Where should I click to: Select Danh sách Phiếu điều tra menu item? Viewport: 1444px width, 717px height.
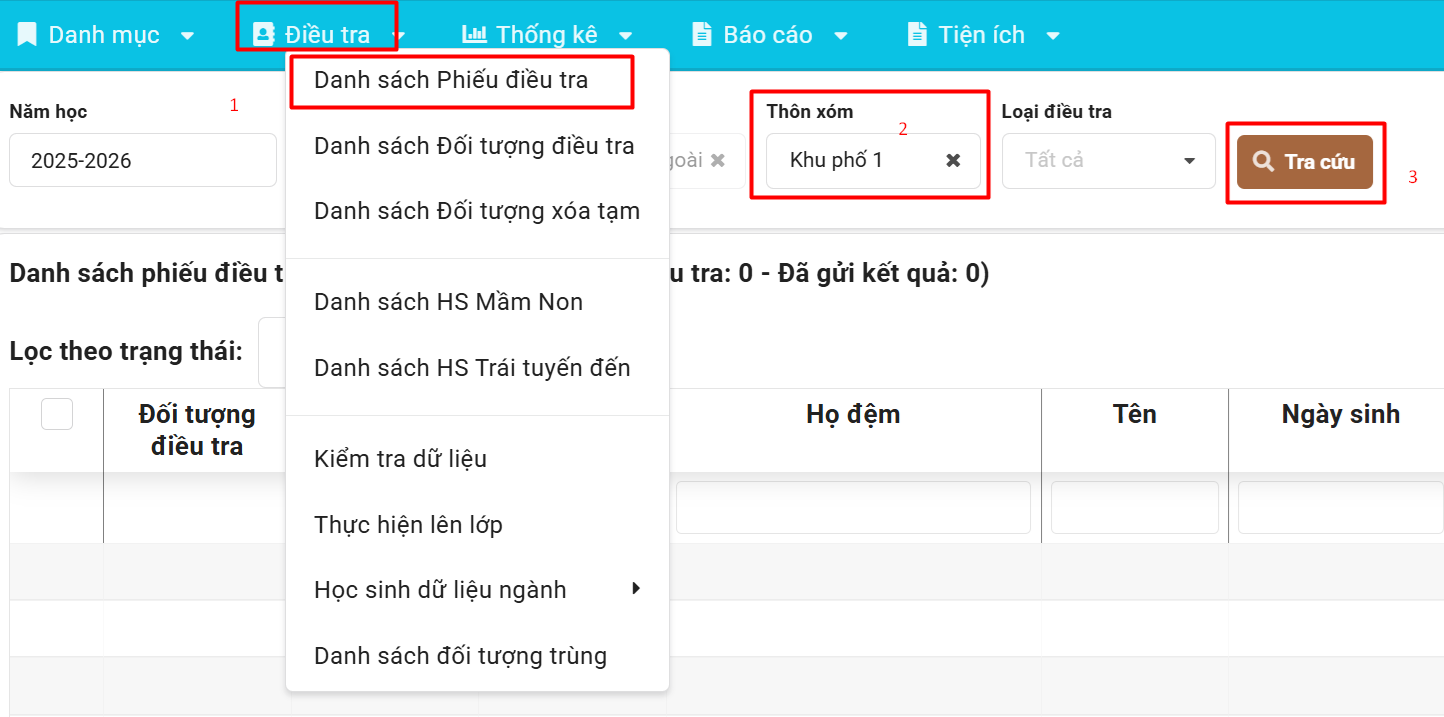pos(451,80)
